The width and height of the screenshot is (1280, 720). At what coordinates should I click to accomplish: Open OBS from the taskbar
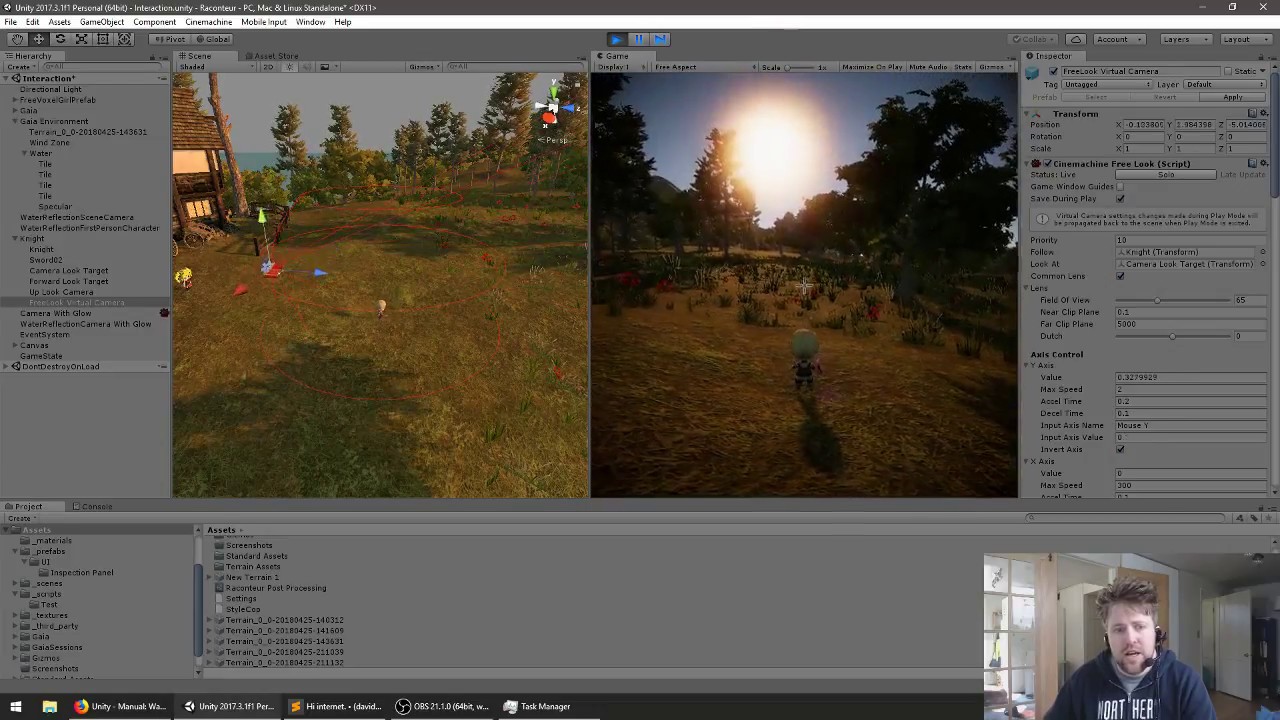(442, 706)
